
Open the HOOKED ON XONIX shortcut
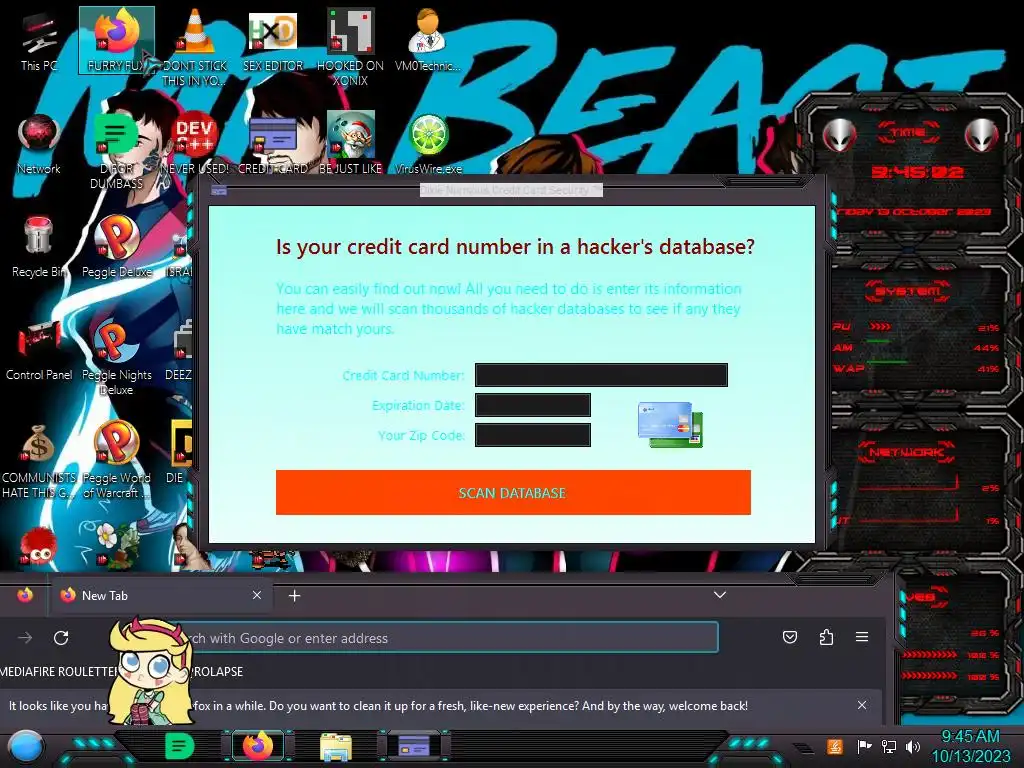(350, 47)
